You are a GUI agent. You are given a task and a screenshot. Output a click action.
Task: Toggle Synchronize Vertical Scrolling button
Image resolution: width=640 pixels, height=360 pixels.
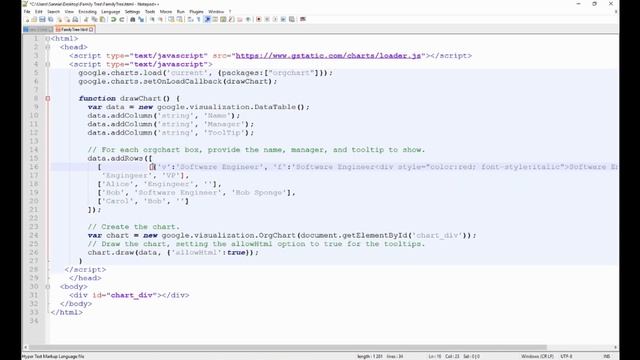(171, 19)
